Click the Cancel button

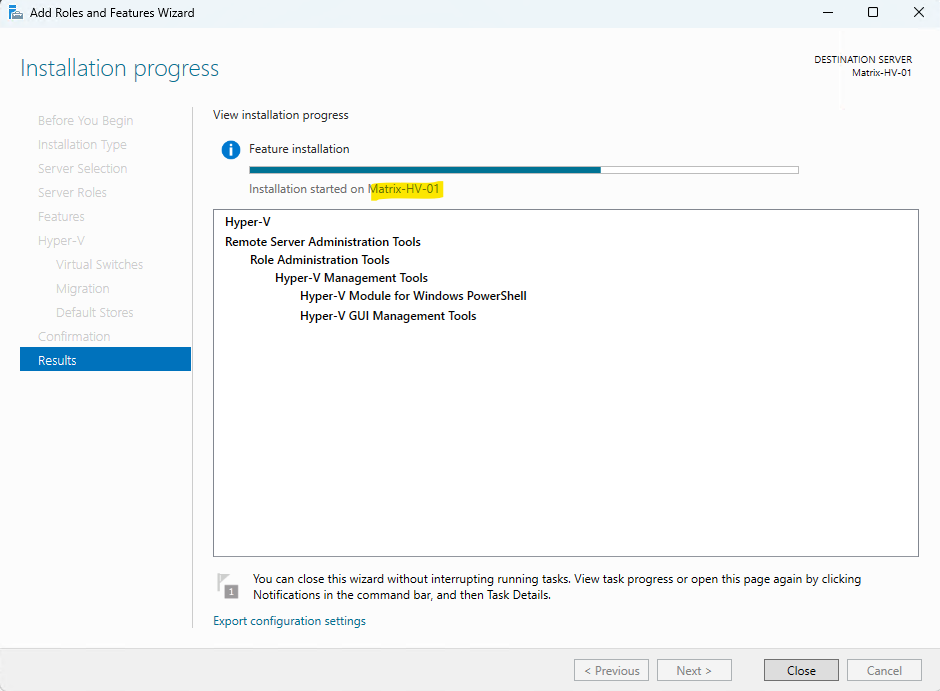click(884, 670)
